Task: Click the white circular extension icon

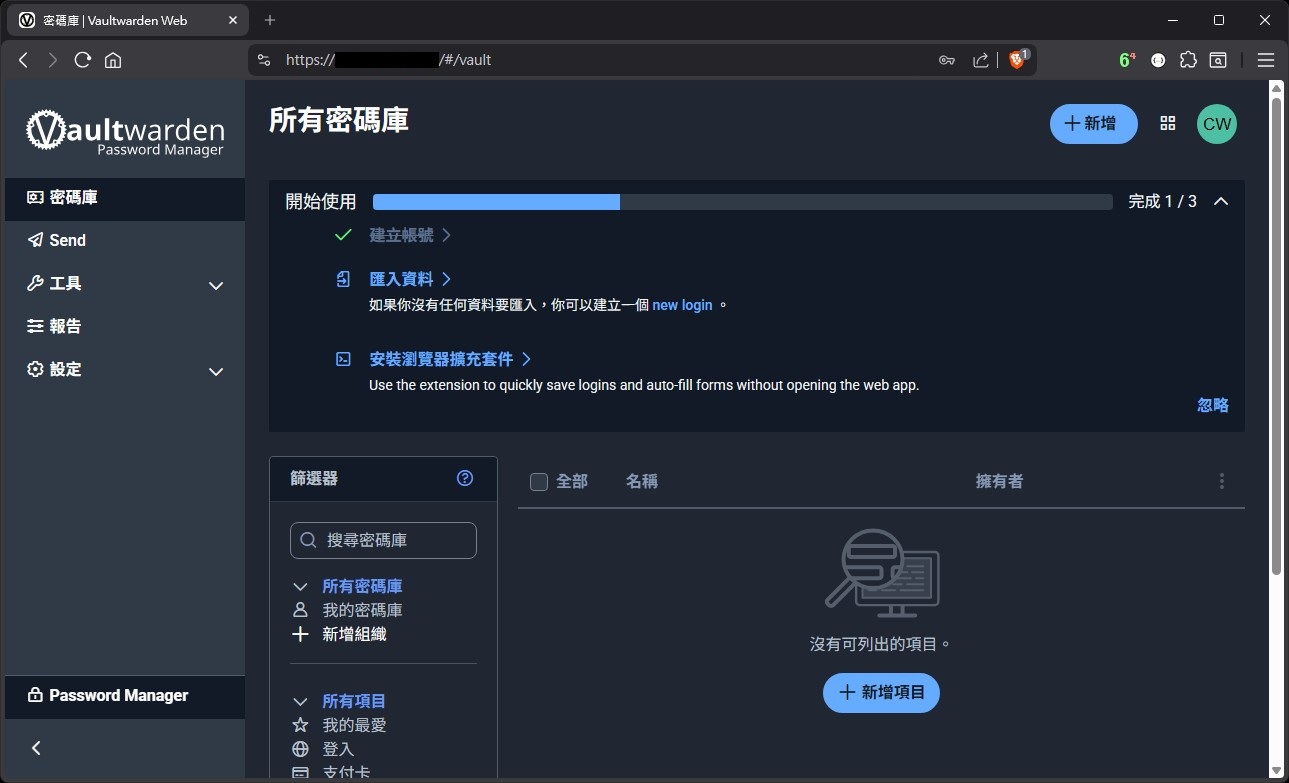Action: [x=1158, y=60]
